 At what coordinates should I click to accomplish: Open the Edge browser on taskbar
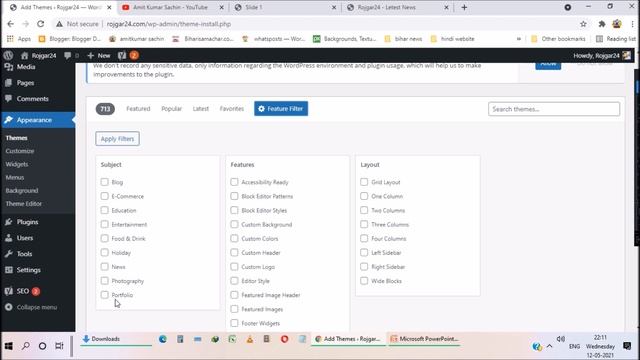tap(162, 339)
